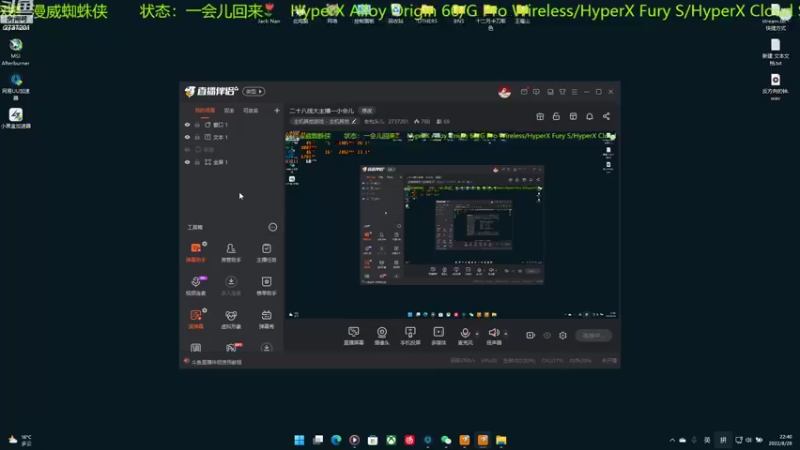Screen dimensions: 800x450
Task: Open the 虚拟形象 bear-face tool
Action: (x=231, y=319)
